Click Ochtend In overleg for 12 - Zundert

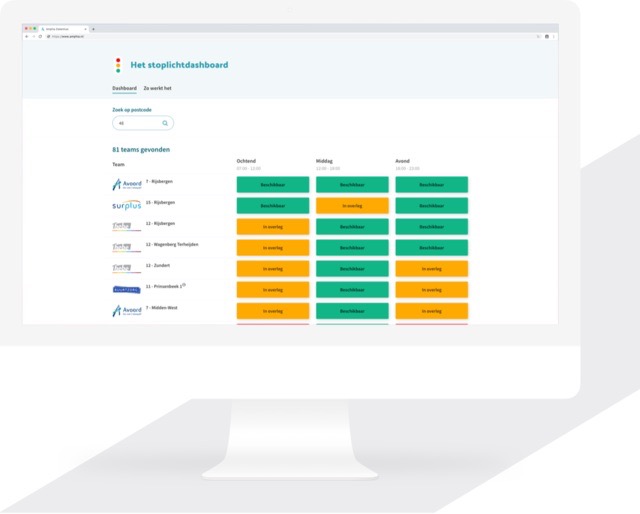click(x=273, y=269)
